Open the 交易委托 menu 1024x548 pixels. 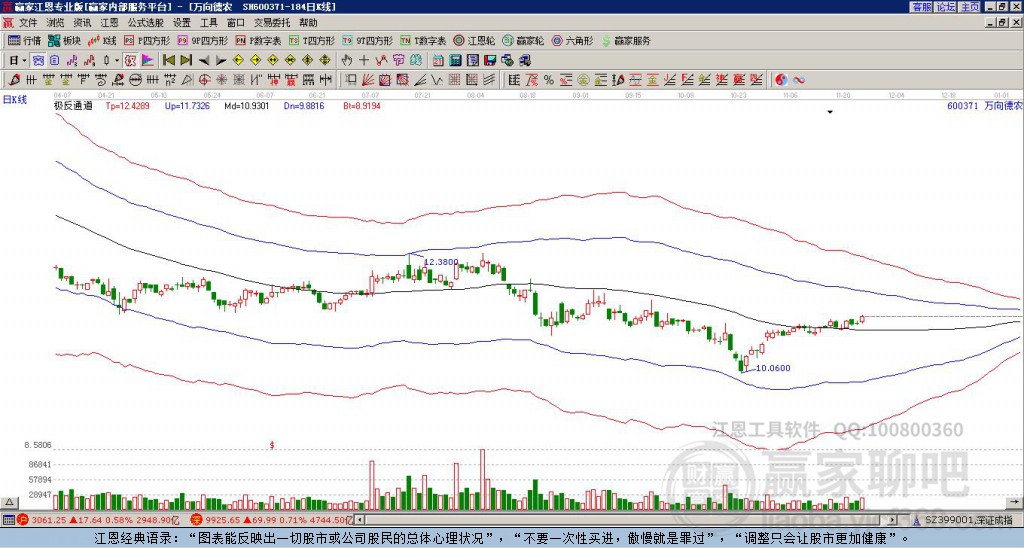point(272,23)
